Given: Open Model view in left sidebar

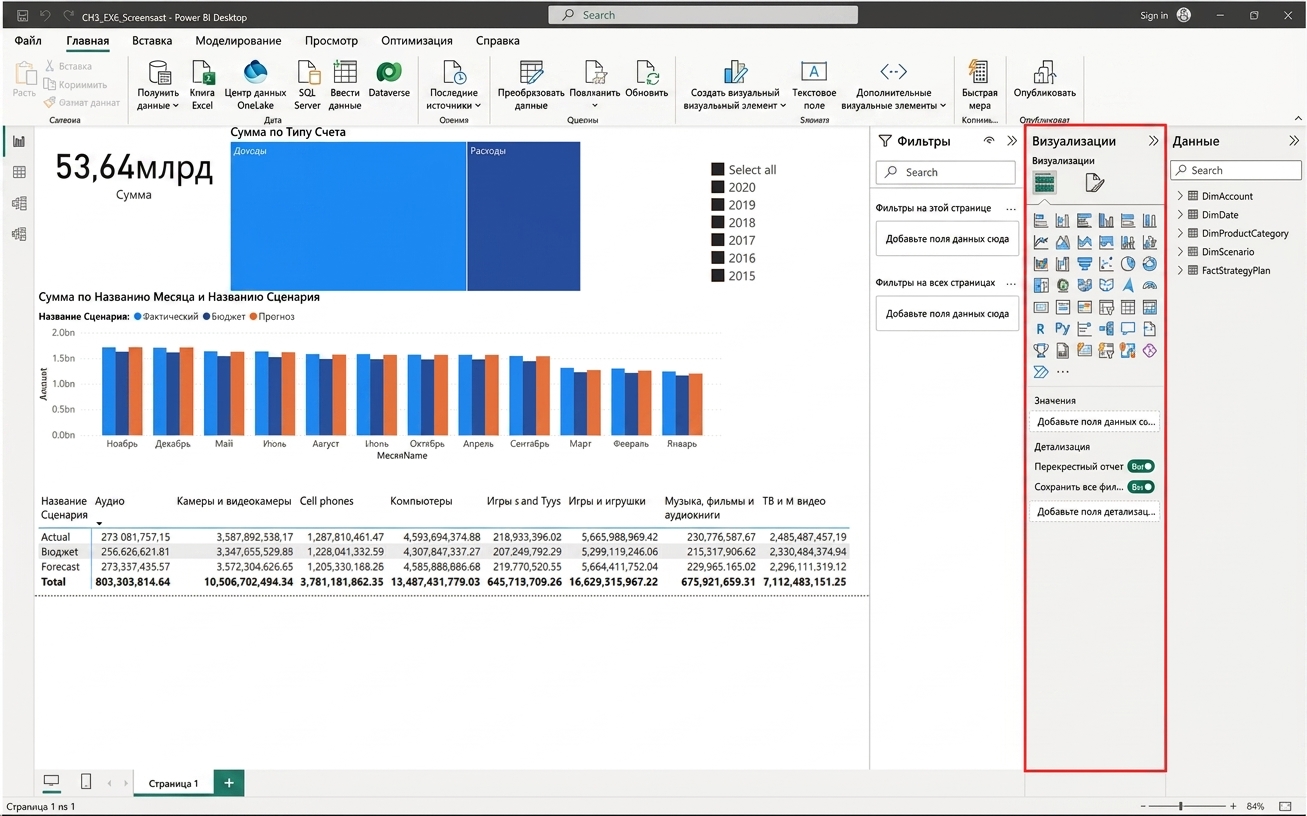Looking at the screenshot, I should point(19,204).
